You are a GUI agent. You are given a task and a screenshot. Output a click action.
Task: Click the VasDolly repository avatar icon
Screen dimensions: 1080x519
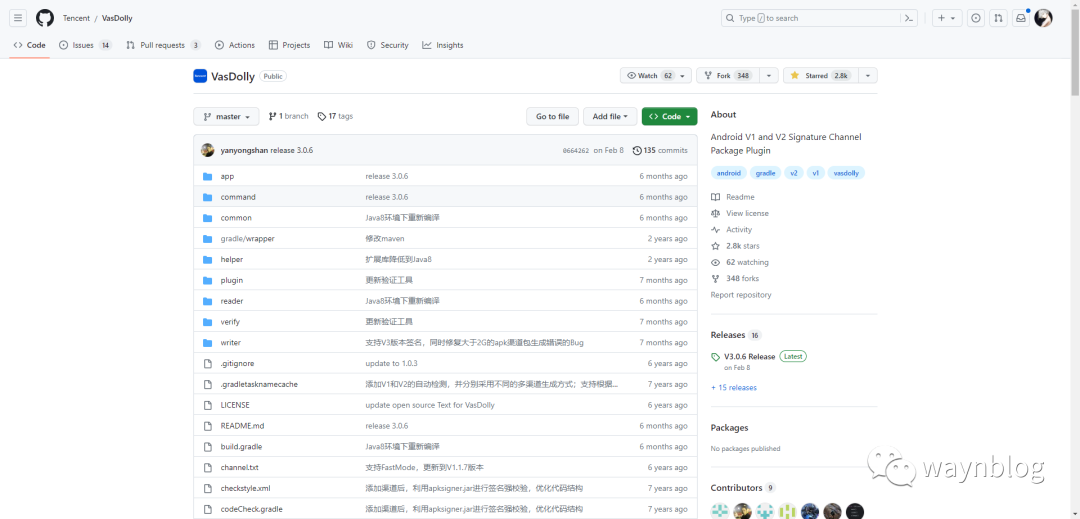(200, 76)
